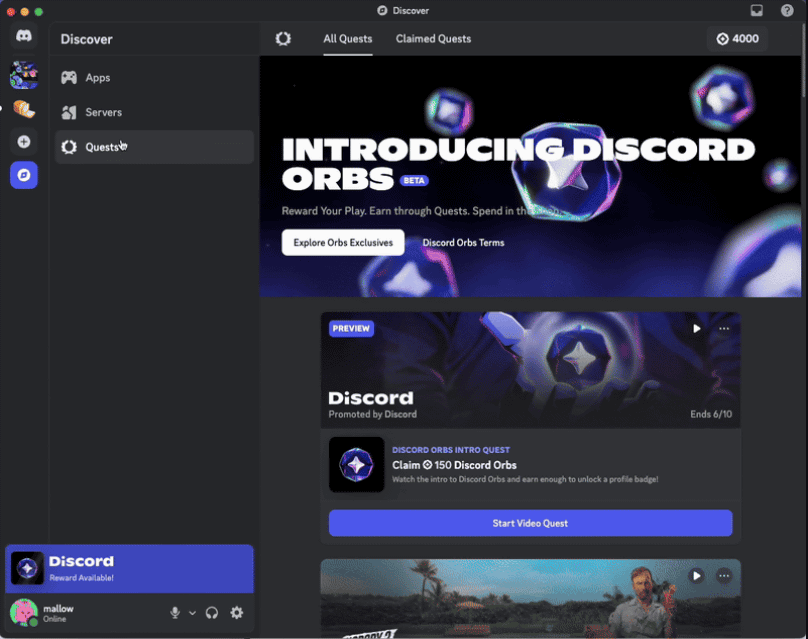
Task: Click the Servers sidebar icon
Action: tap(69, 112)
